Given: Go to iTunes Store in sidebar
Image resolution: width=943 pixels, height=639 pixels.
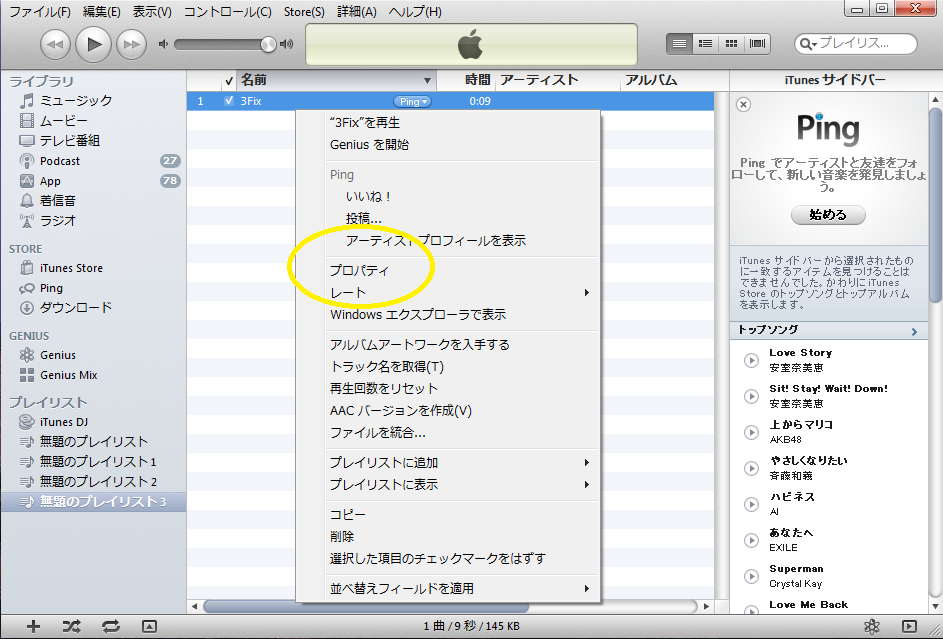Looking at the screenshot, I should tap(71, 268).
